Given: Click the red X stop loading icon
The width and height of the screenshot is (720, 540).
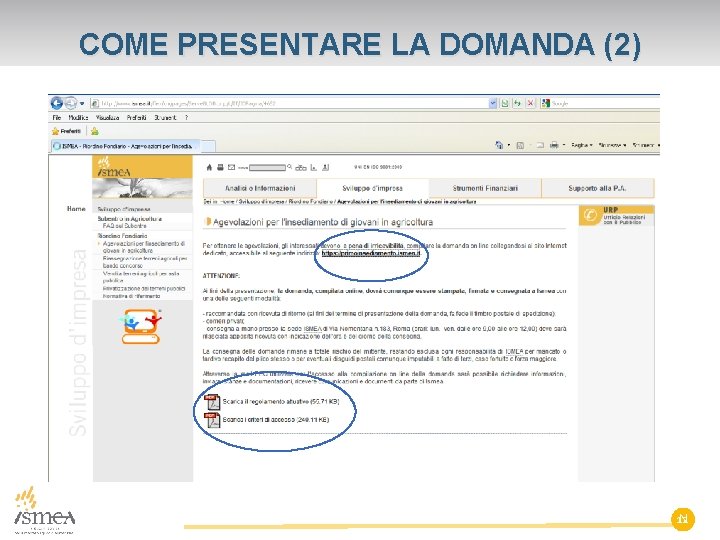Looking at the screenshot, I should click(530, 103).
